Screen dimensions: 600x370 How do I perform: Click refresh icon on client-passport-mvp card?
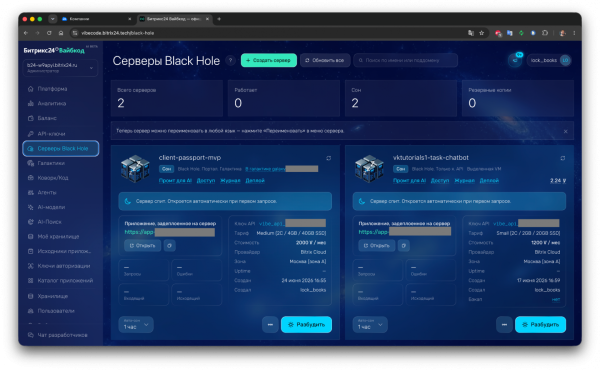coord(328,158)
